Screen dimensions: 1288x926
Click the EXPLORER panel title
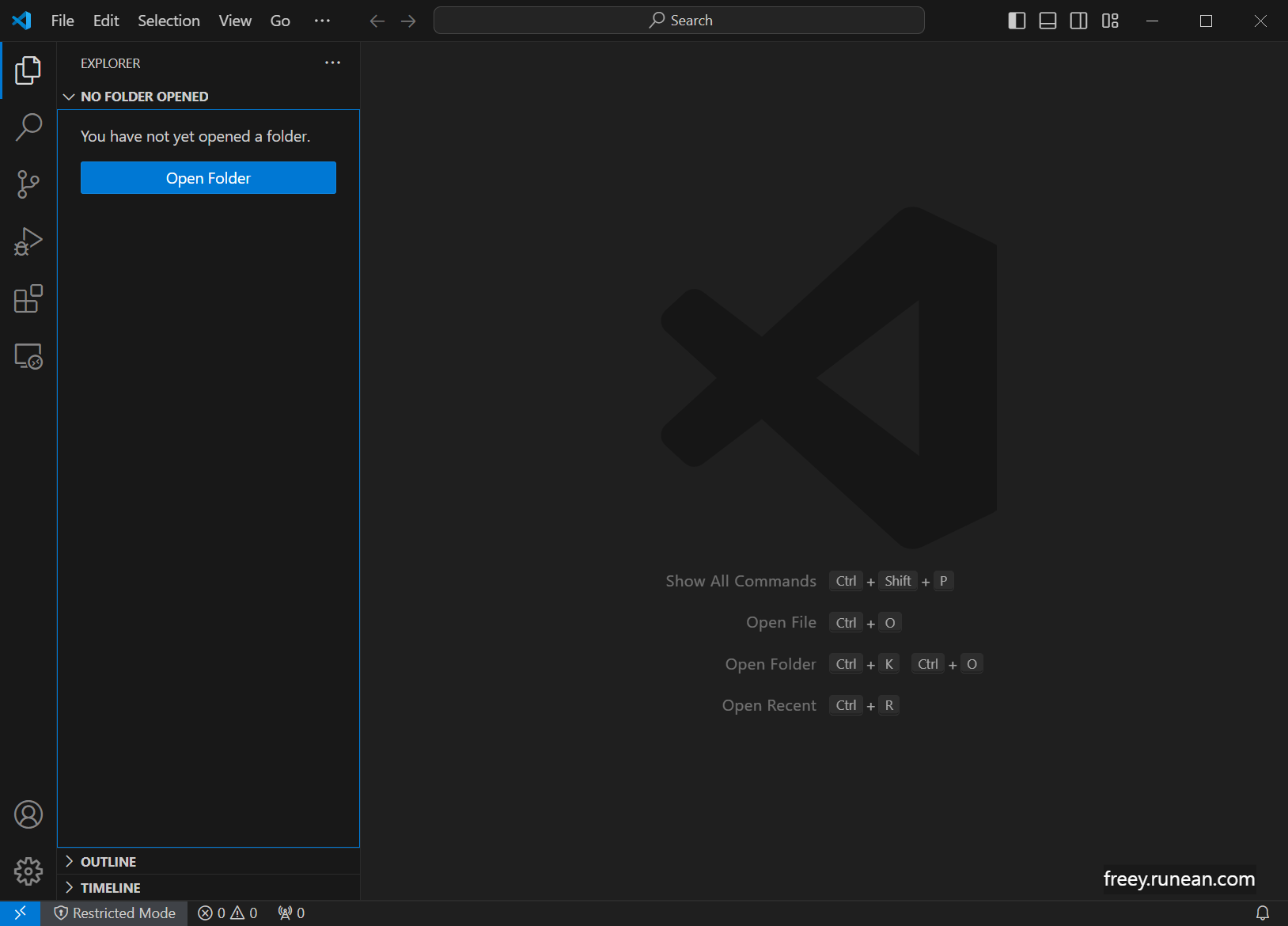point(111,63)
